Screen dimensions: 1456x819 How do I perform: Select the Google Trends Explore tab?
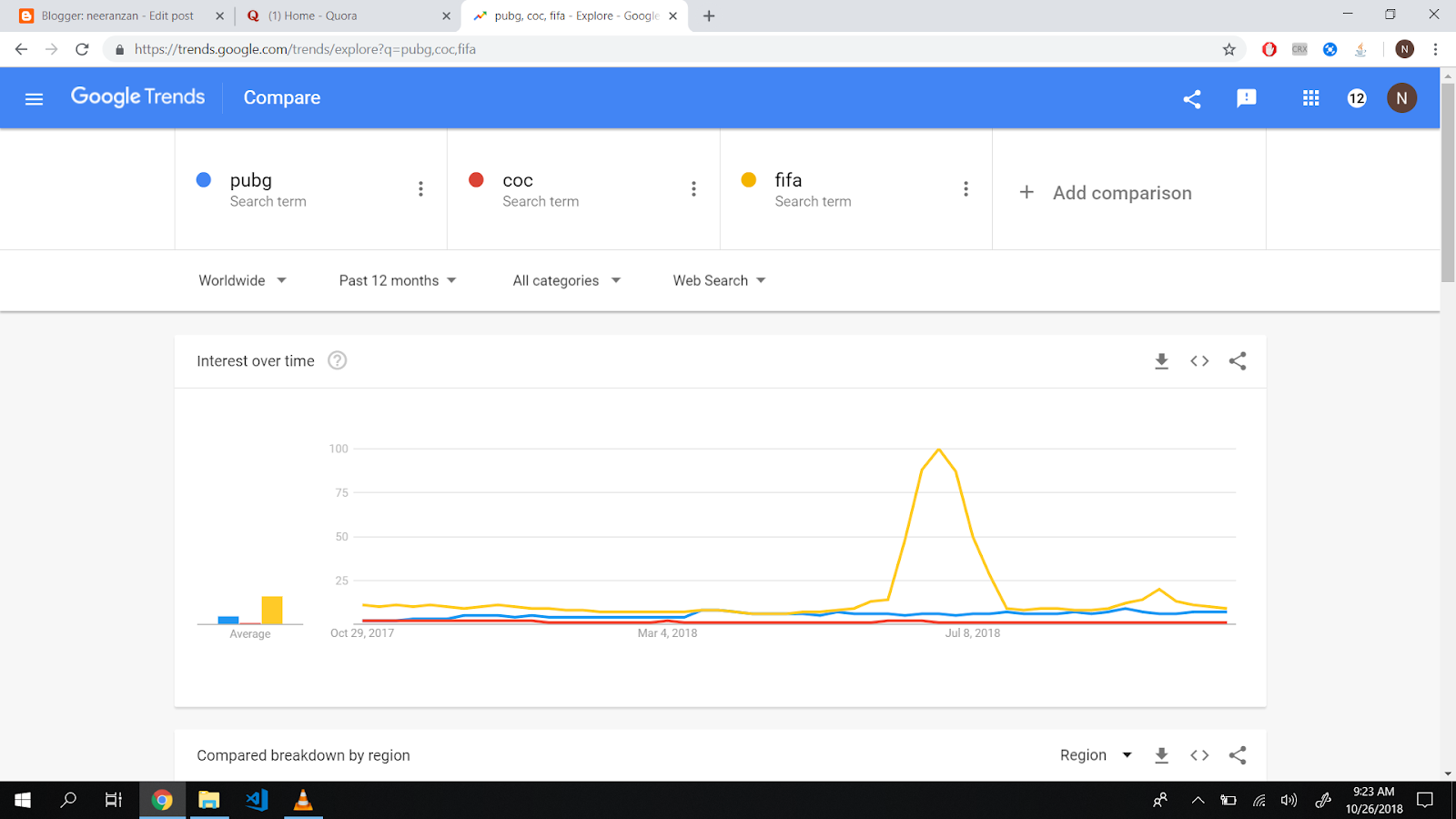coord(575,15)
